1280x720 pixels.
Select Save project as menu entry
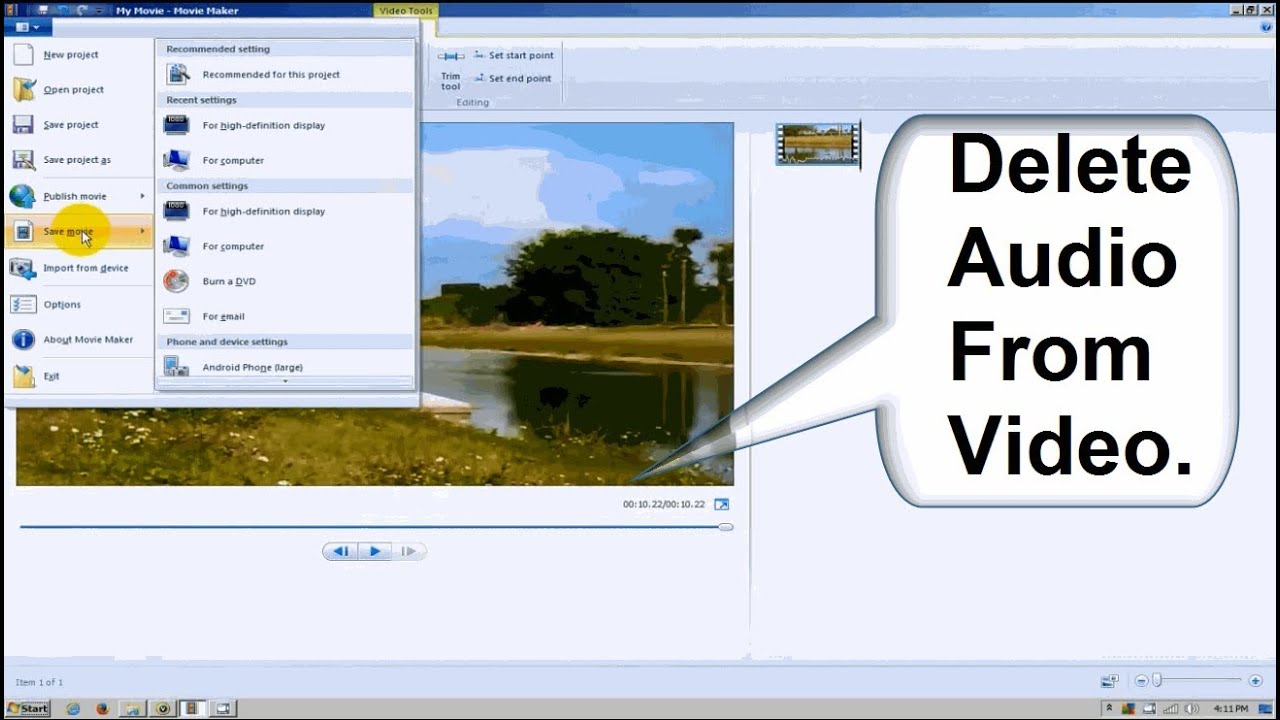(x=77, y=160)
